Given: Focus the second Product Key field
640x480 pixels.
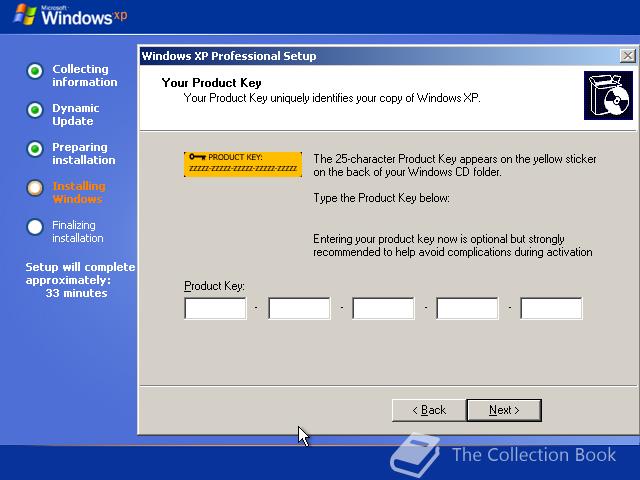Looking at the screenshot, I should 299,308.
